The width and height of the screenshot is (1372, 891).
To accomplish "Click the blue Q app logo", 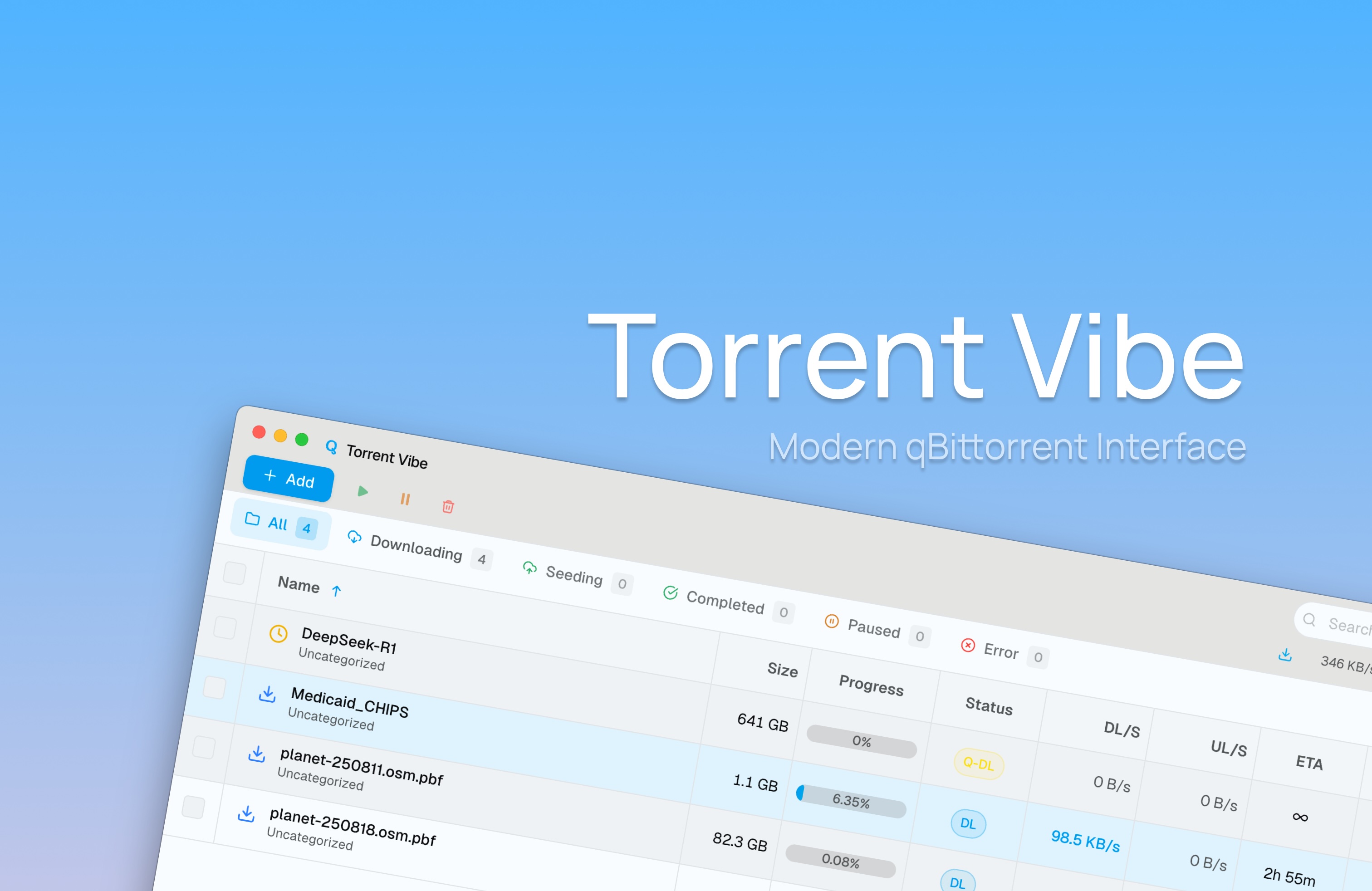I will (332, 447).
